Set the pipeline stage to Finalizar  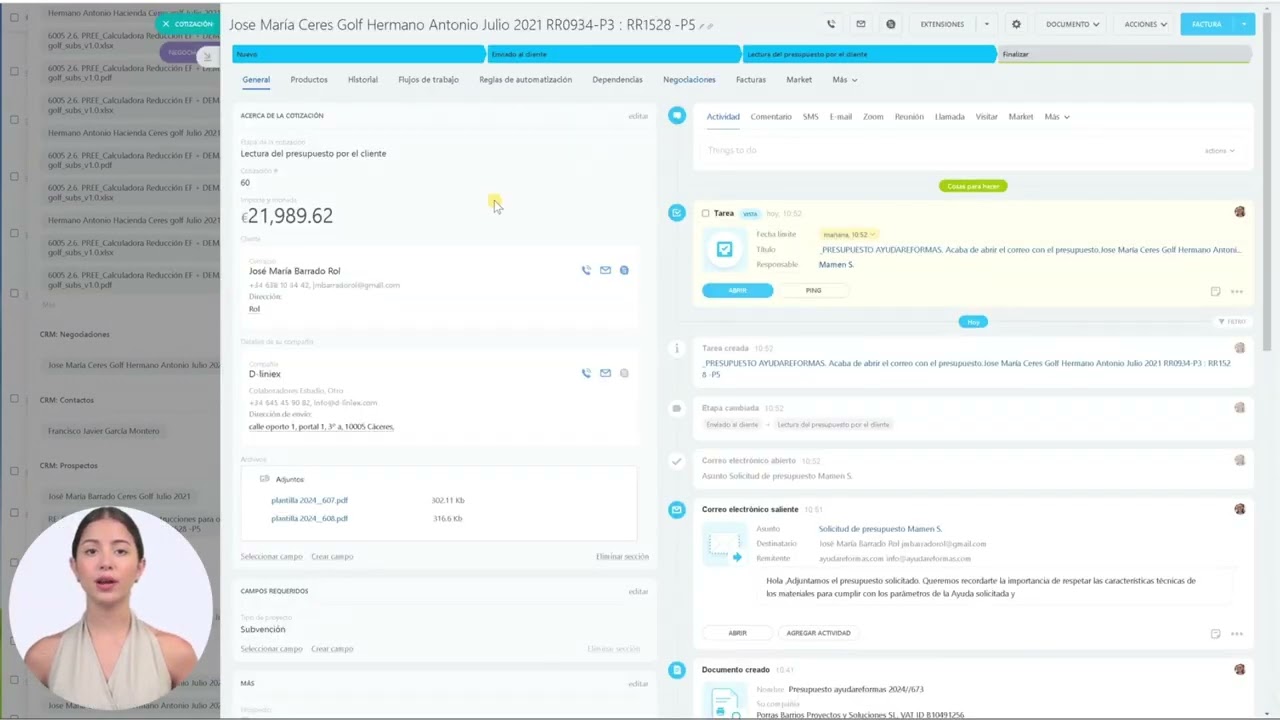tap(1124, 54)
